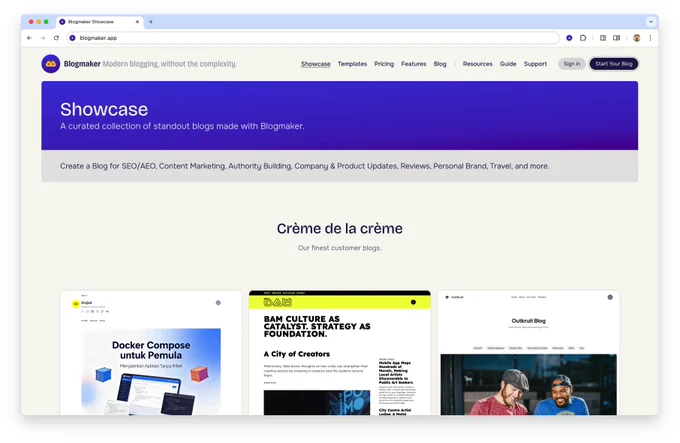
Task: Click the 'Outkrult Blog' title text
Action: pyautogui.click(x=528, y=321)
